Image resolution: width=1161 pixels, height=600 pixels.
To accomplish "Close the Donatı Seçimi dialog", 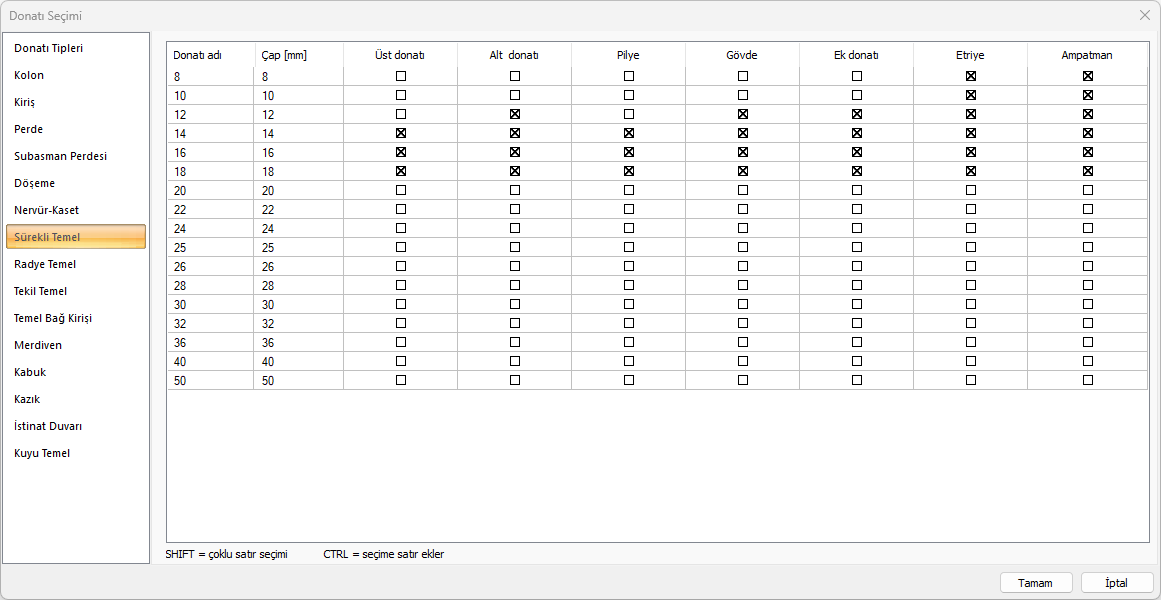I will [x=1145, y=15].
